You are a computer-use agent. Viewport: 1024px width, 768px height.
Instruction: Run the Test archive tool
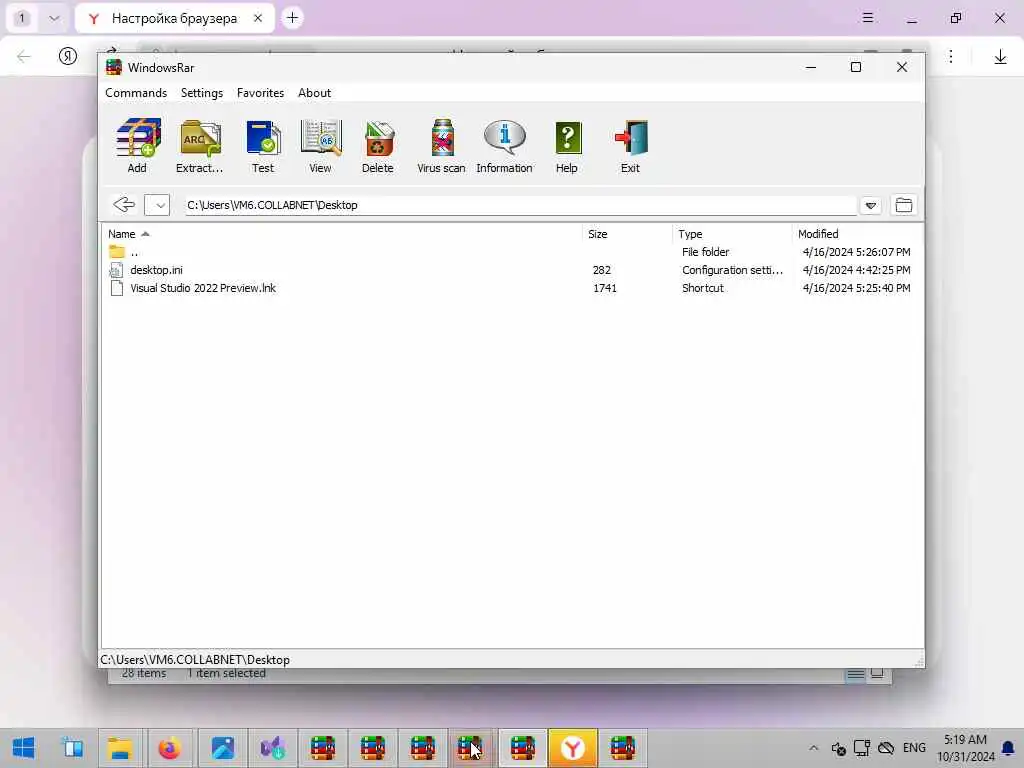coord(263,146)
